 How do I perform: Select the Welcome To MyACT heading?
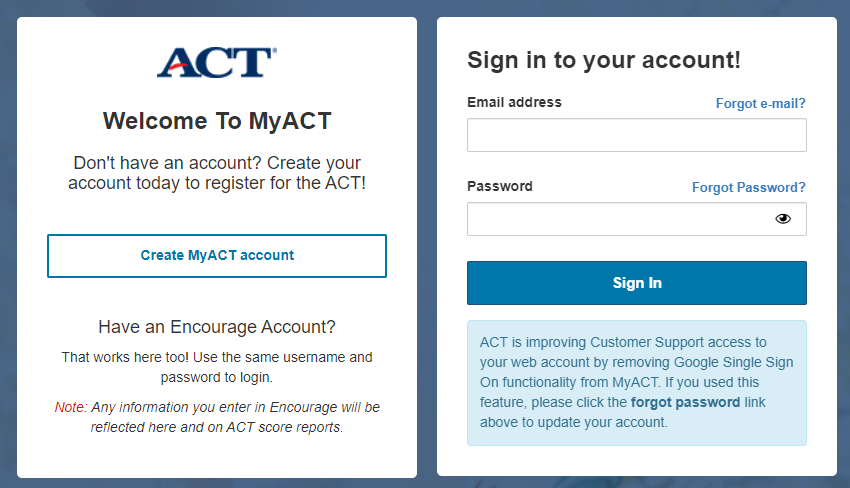(217, 121)
